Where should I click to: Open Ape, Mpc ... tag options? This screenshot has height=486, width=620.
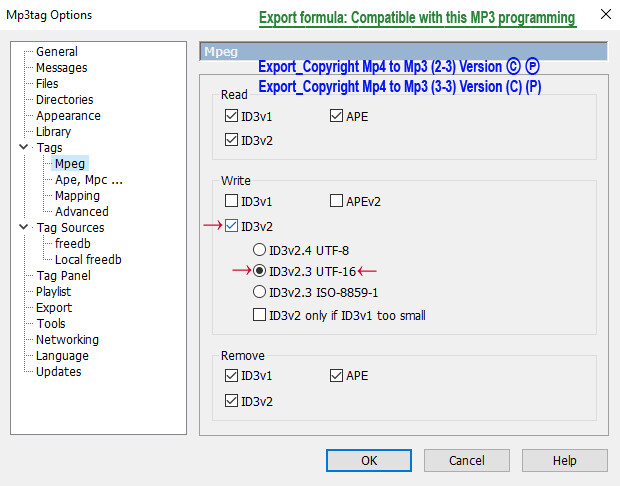click(x=89, y=180)
